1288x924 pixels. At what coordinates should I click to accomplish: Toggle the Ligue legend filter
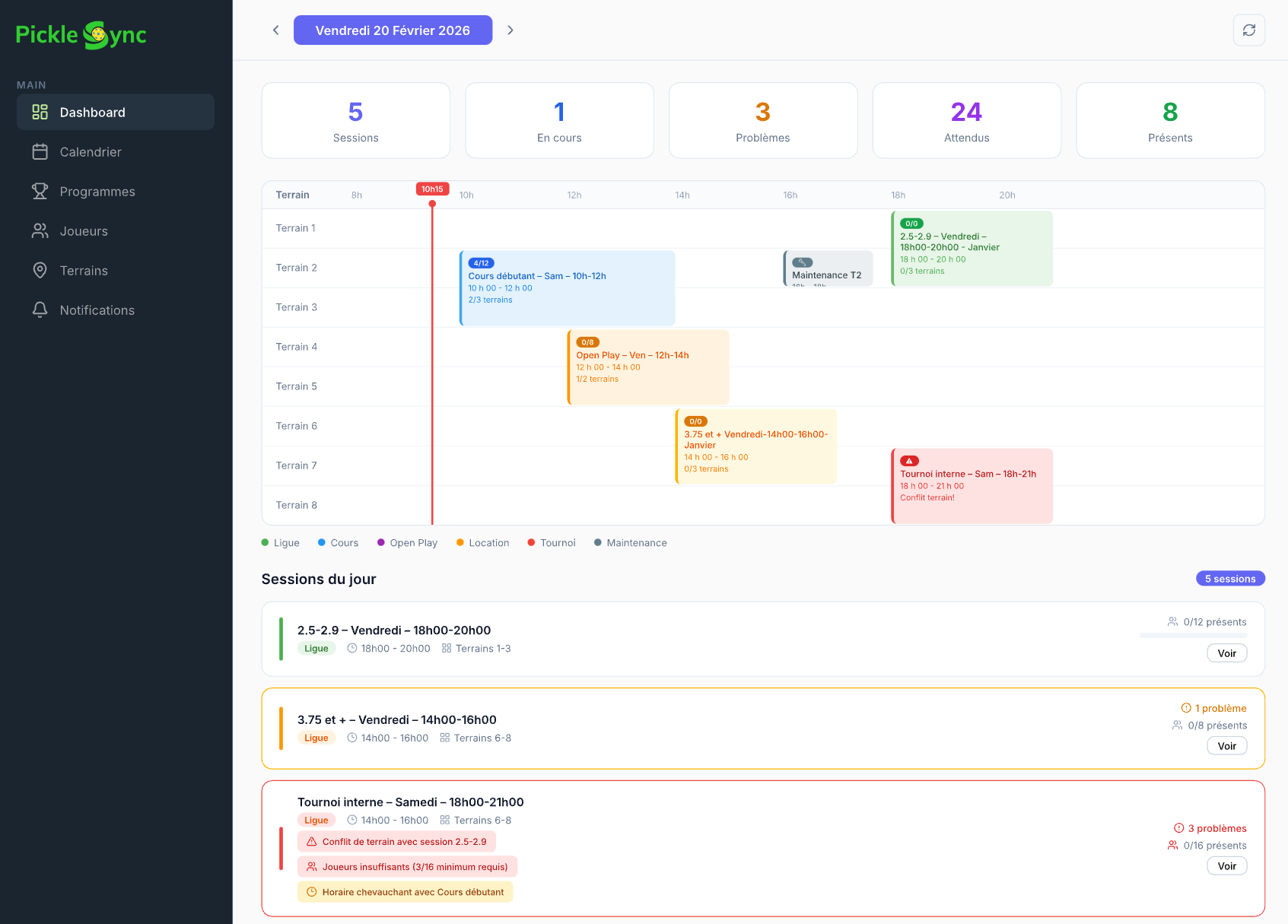[x=281, y=542]
